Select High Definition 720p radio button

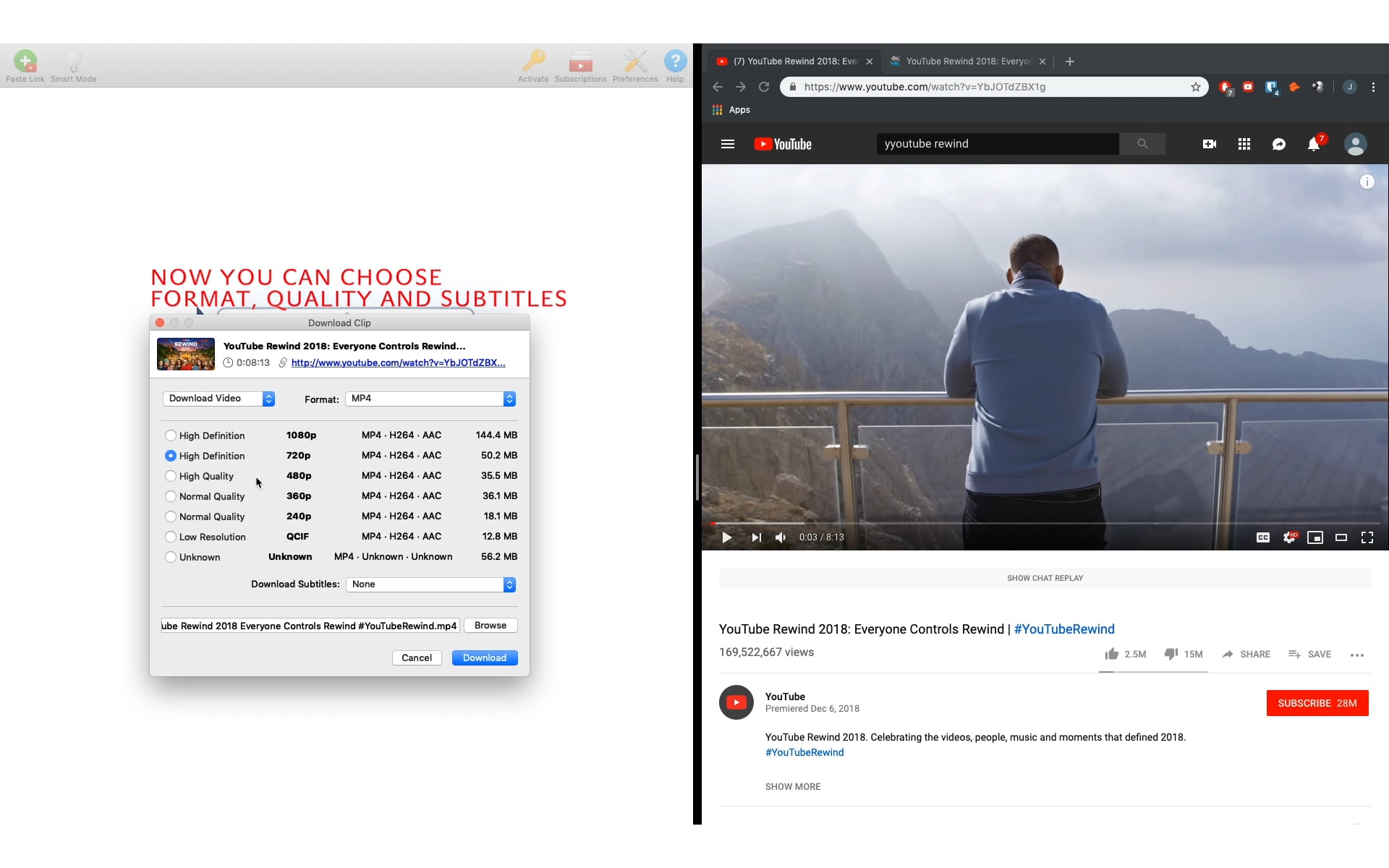[170, 455]
